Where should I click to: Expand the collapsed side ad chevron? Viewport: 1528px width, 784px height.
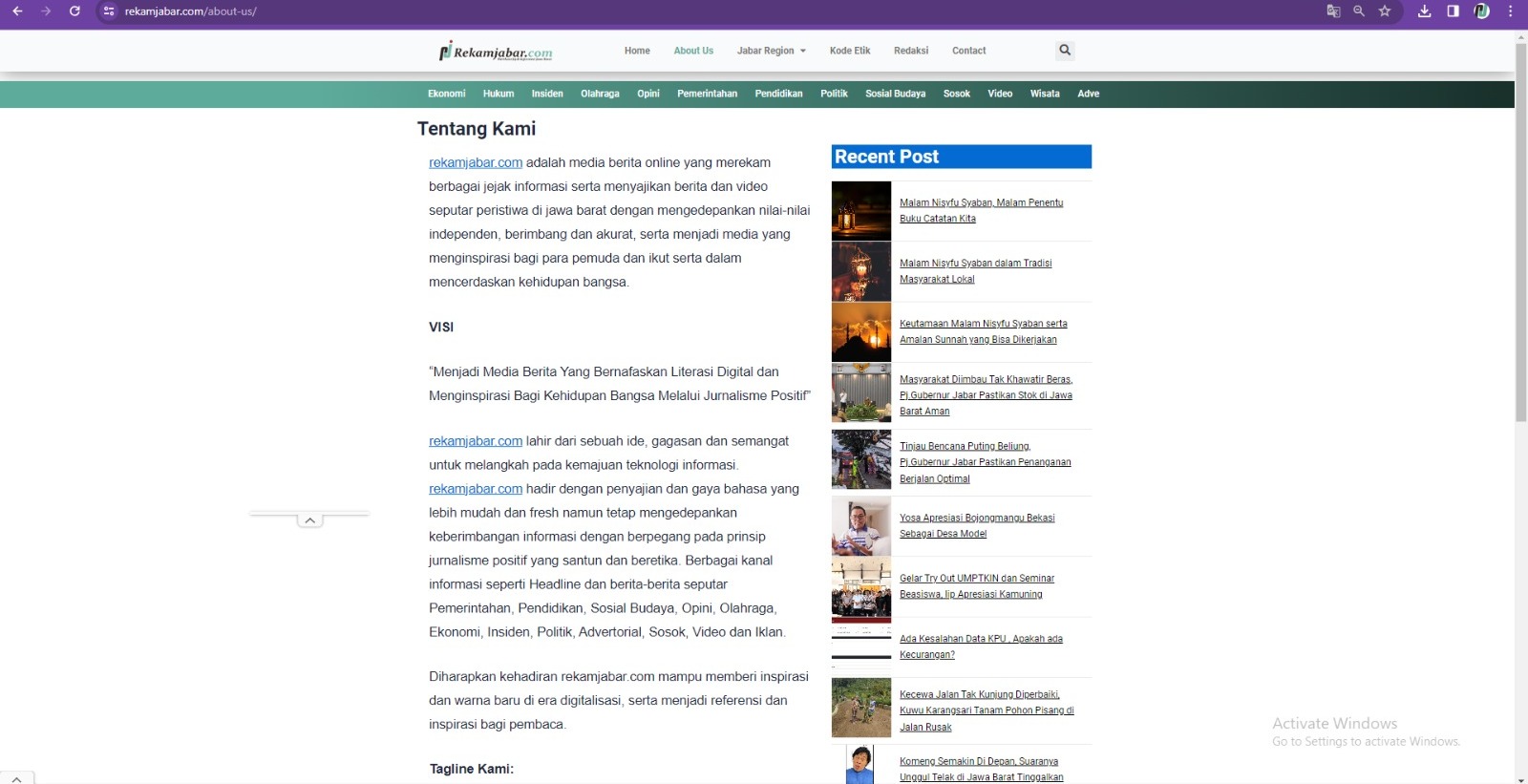click(309, 520)
